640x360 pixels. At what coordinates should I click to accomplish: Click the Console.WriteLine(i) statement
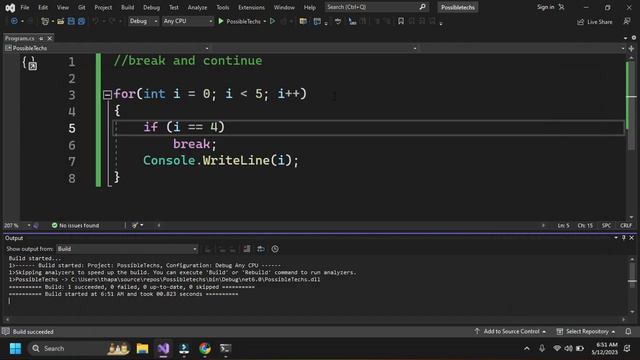(221, 160)
